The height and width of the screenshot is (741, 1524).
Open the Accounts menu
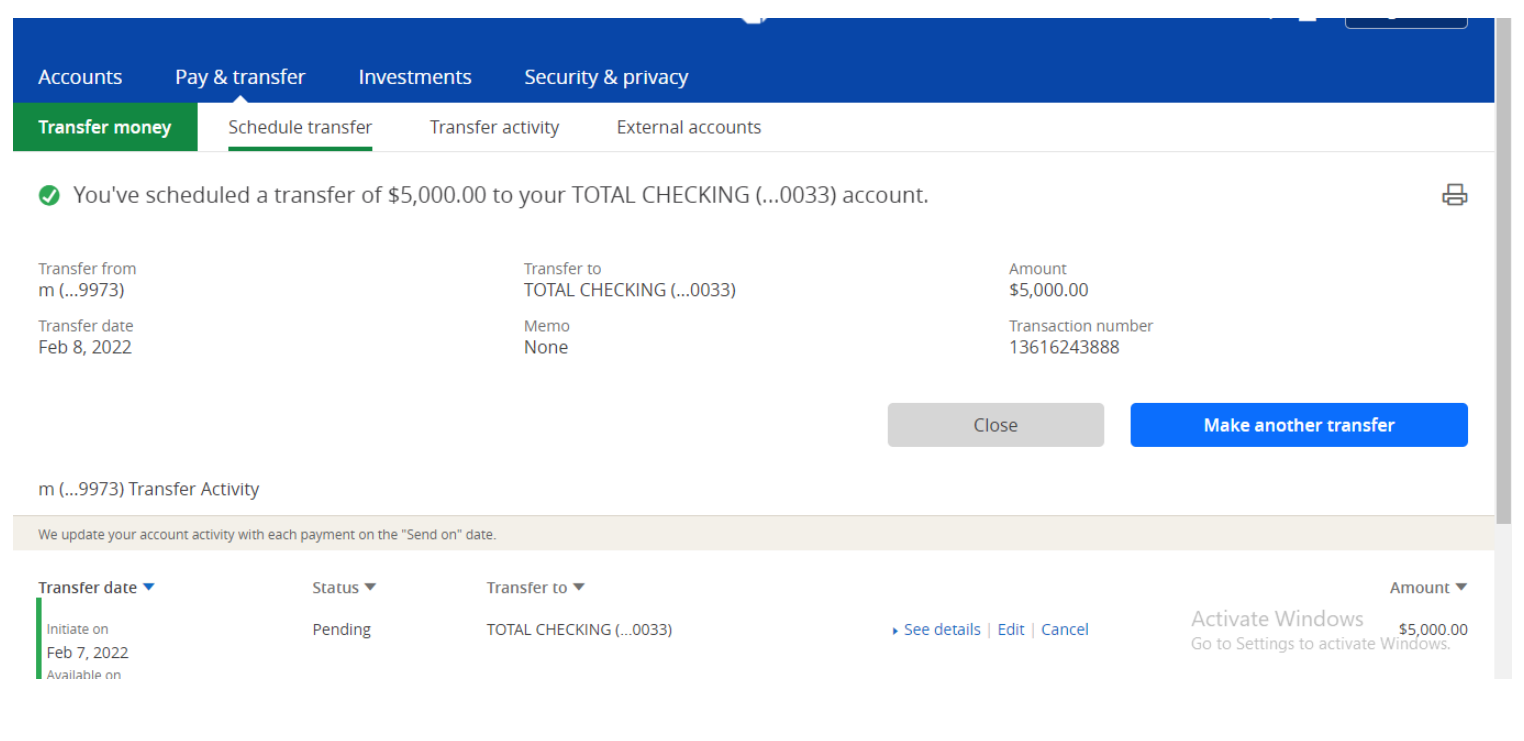click(80, 77)
